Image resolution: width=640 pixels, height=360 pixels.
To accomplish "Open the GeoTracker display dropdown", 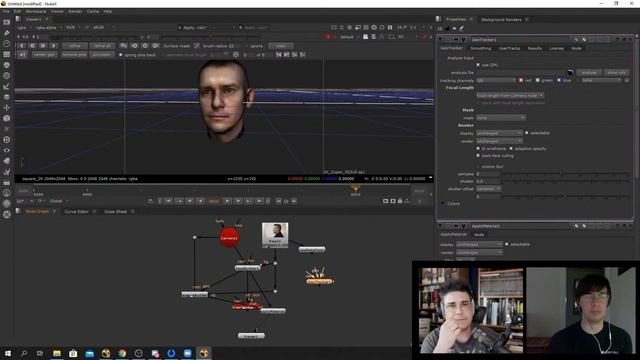I will click(499, 133).
